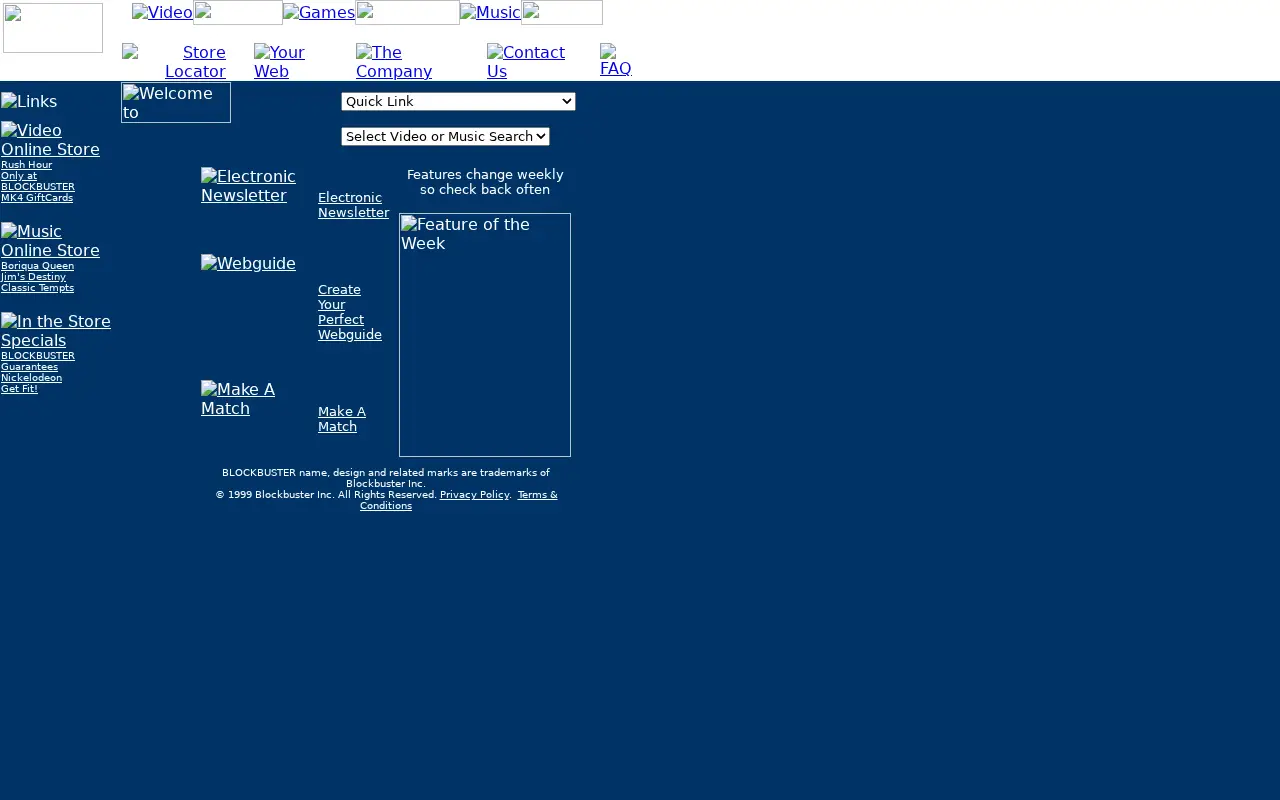Go to Store Locator

(174, 62)
